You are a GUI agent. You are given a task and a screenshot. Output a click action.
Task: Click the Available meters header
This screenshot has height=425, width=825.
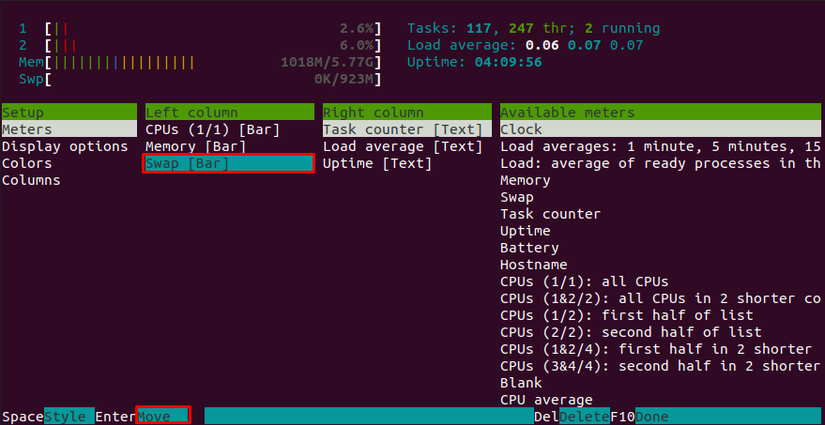(662, 113)
